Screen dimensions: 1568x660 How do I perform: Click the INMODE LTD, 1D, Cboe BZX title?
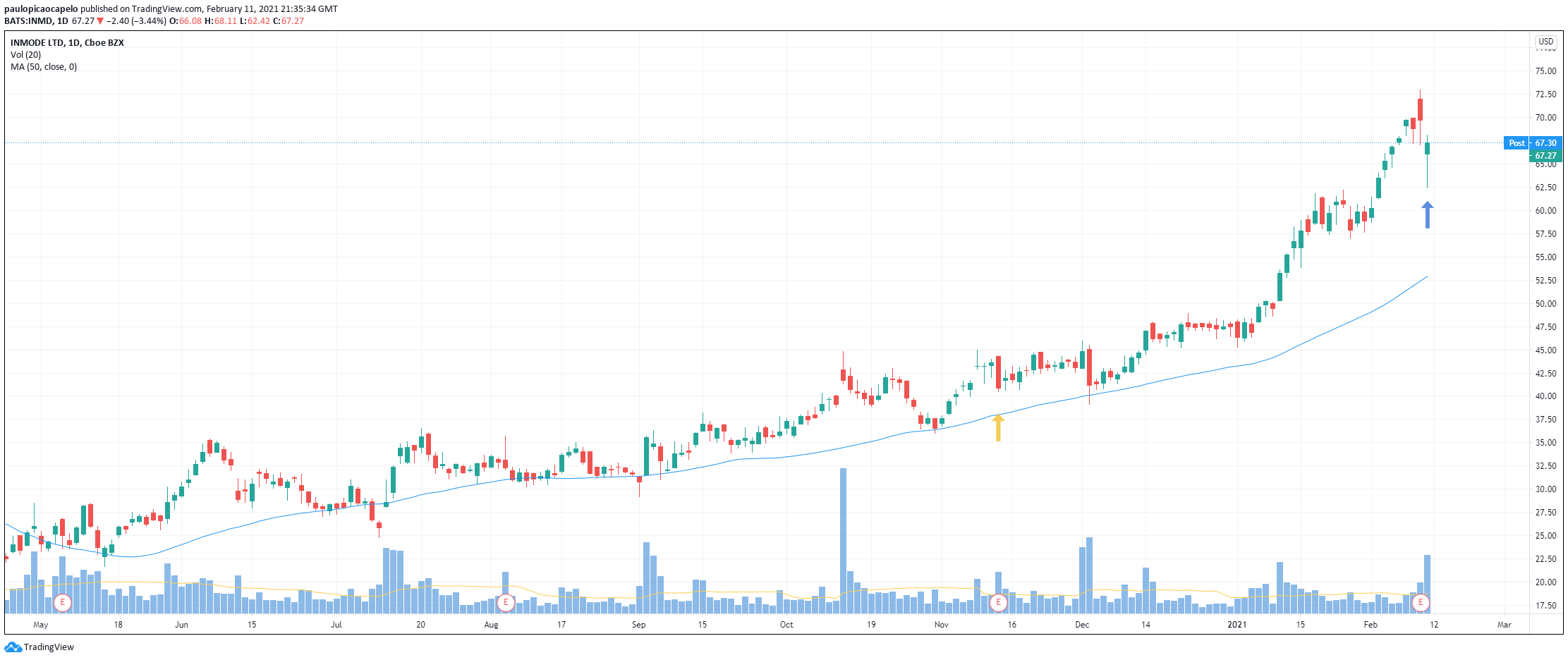pos(67,43)
